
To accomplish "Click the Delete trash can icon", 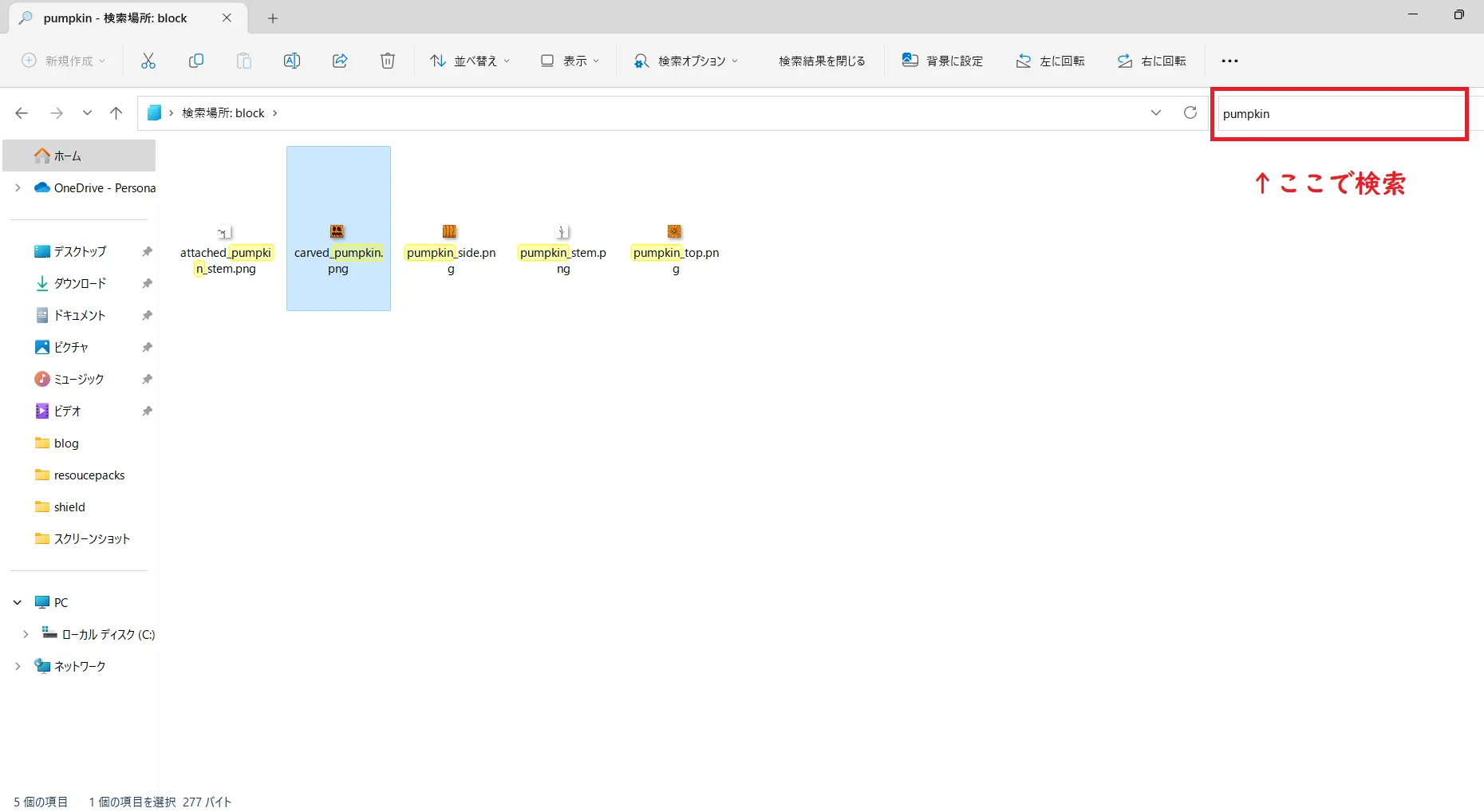I will pyautogui.click(x=388, y=61).
